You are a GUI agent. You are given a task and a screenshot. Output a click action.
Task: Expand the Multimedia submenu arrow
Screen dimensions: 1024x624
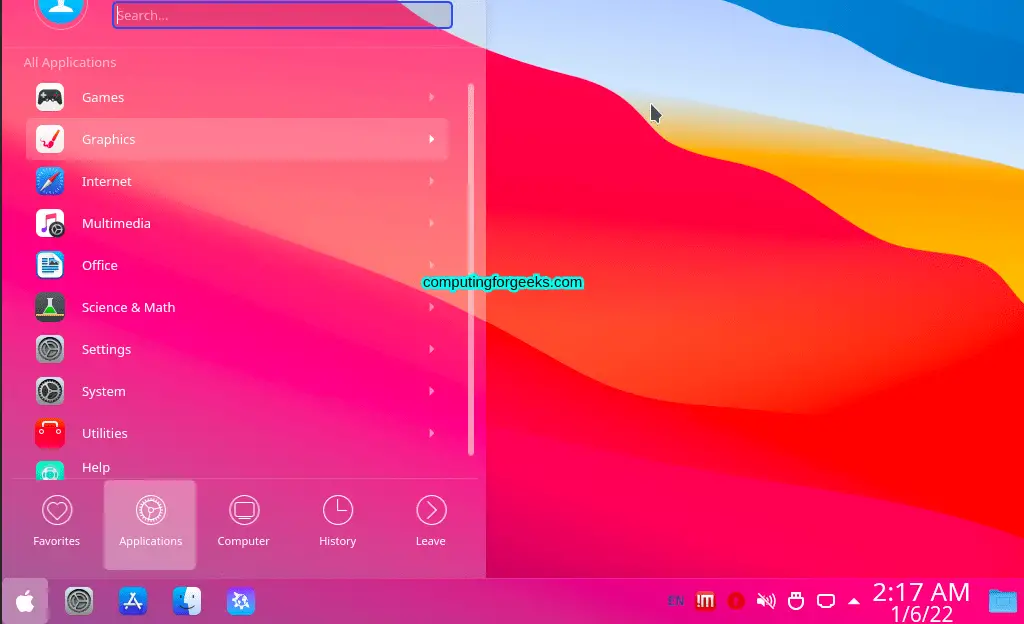[x=432, y=223]
